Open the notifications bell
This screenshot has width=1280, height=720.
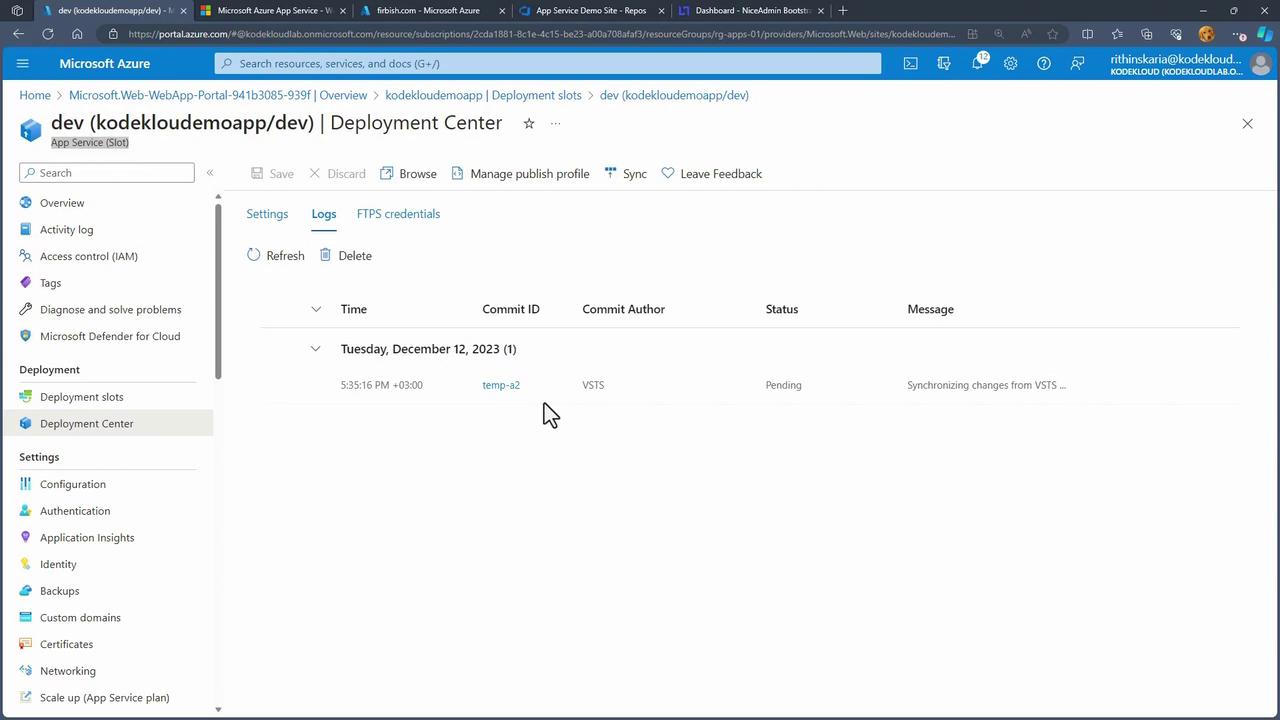point(977,63)
